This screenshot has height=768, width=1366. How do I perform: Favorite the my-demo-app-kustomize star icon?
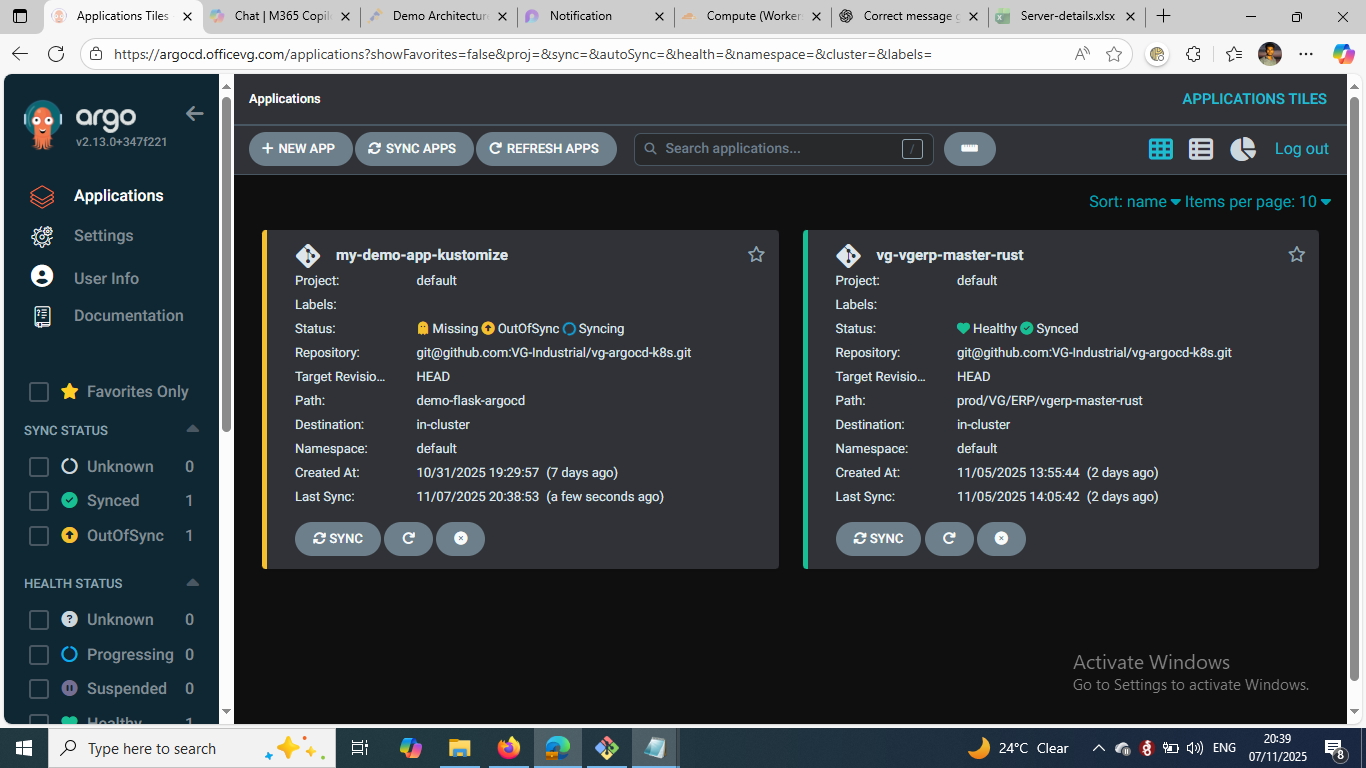[x=756, y=255]
